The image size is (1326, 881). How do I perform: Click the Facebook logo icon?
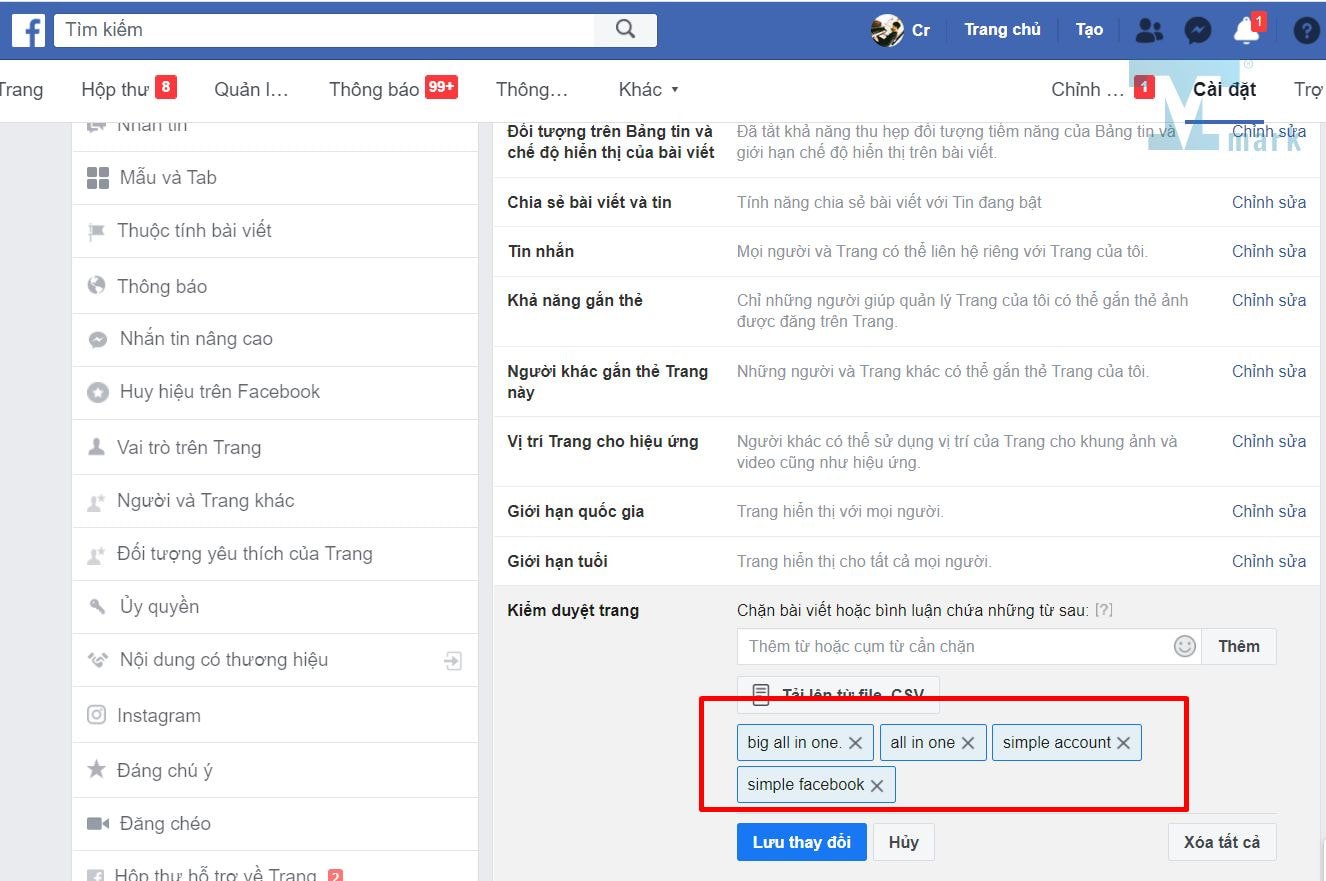28,30
